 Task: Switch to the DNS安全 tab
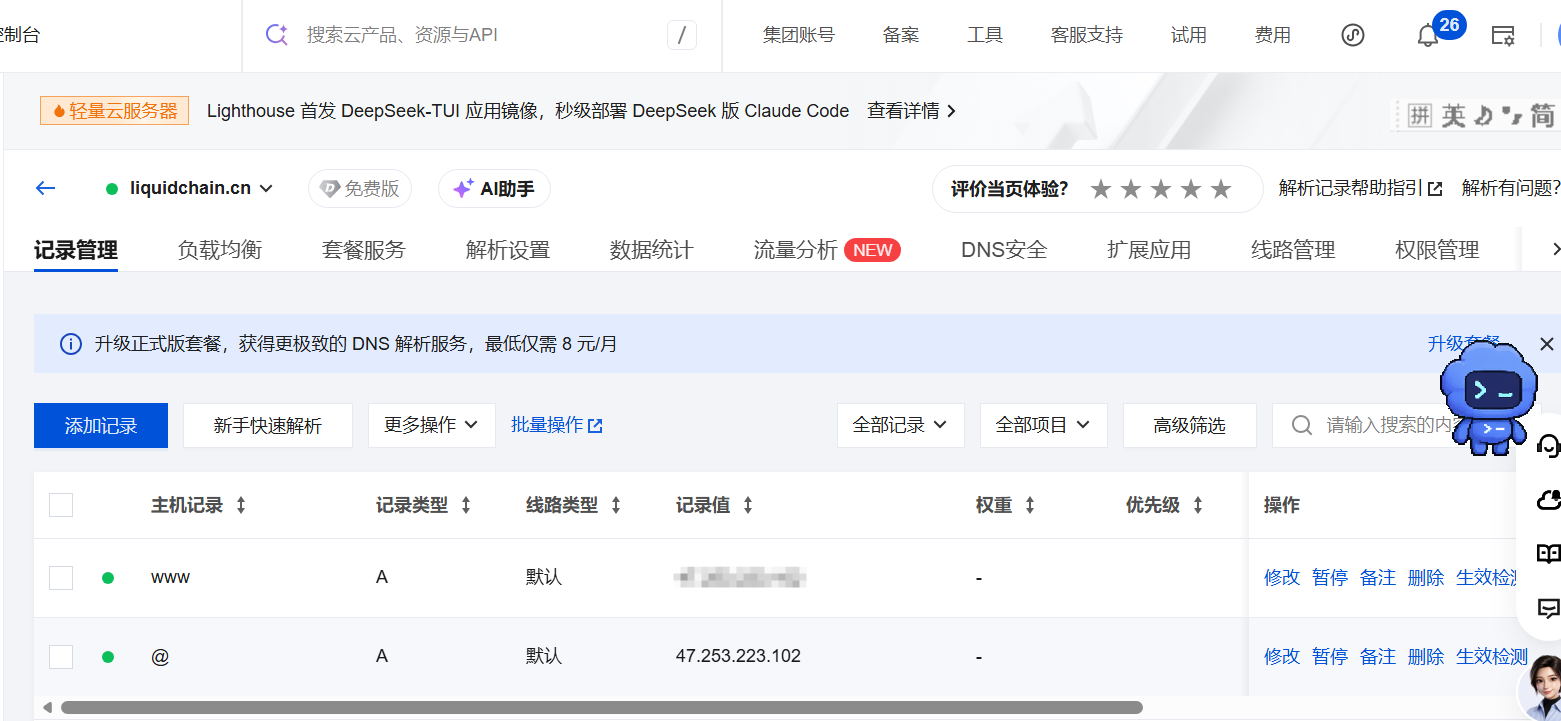coord(1004,249)
